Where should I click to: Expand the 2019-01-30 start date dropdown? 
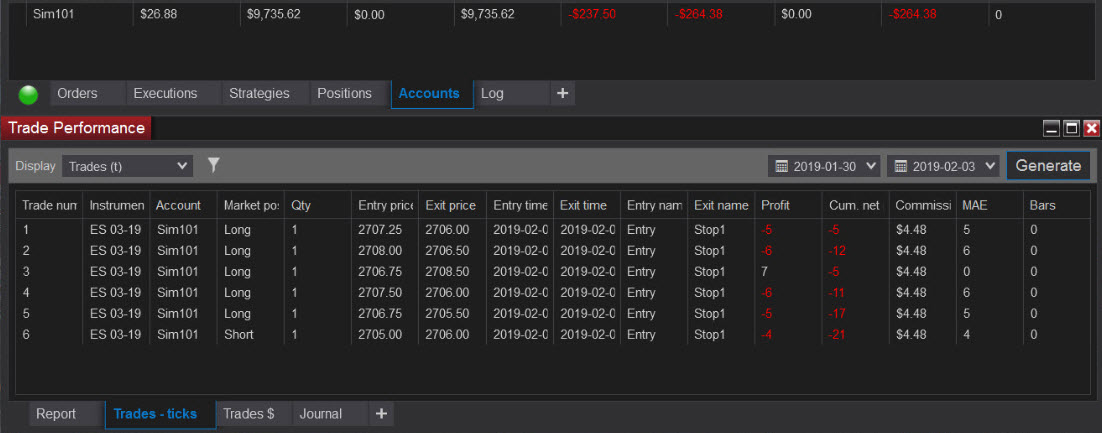[x=871, y=167]
